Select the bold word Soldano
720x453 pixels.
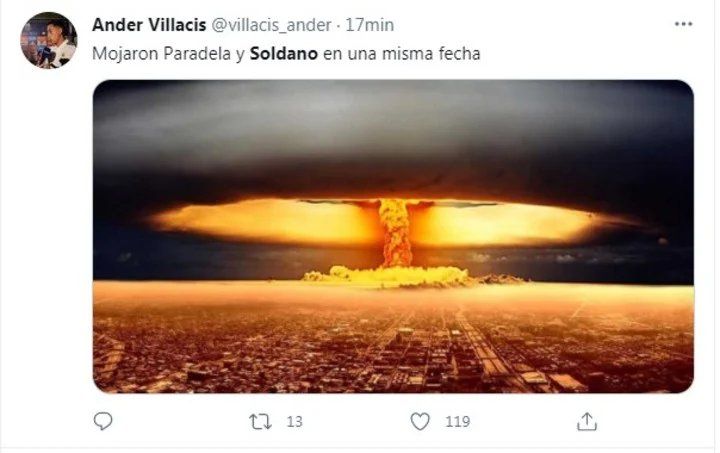point(284,54)
